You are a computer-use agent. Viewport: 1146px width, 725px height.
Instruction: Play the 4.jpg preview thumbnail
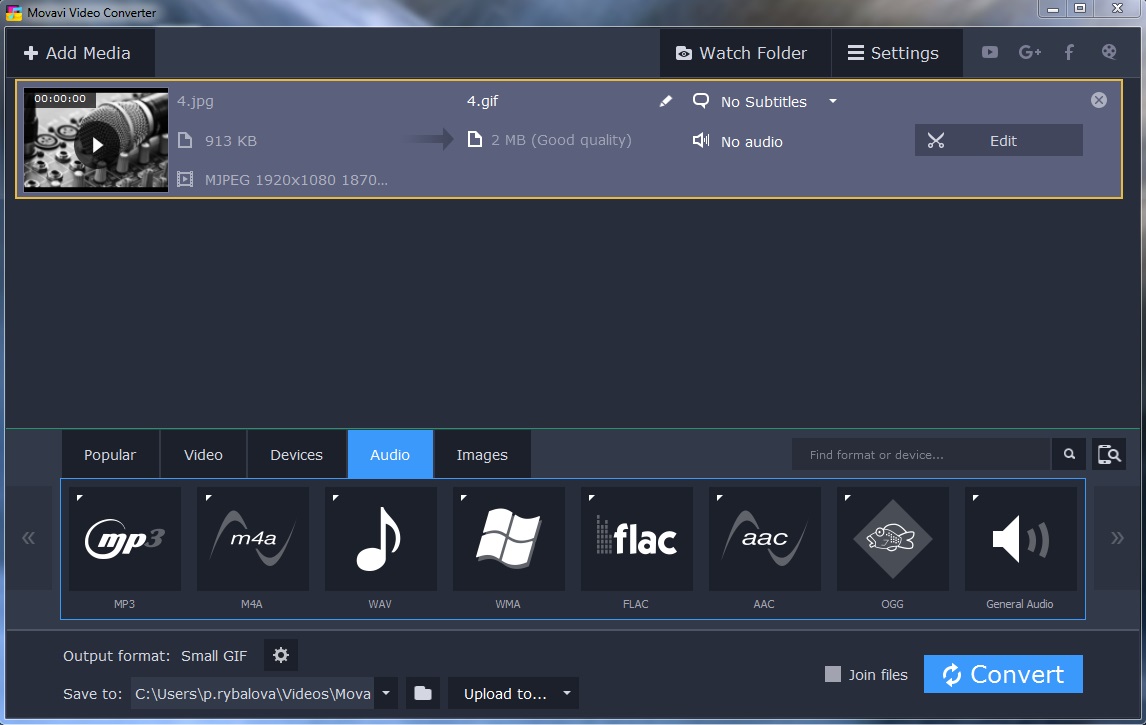(97, 145)
